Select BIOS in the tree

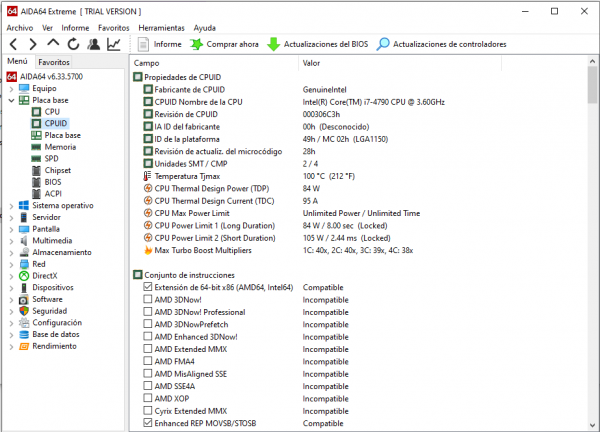tap(53, 182)
